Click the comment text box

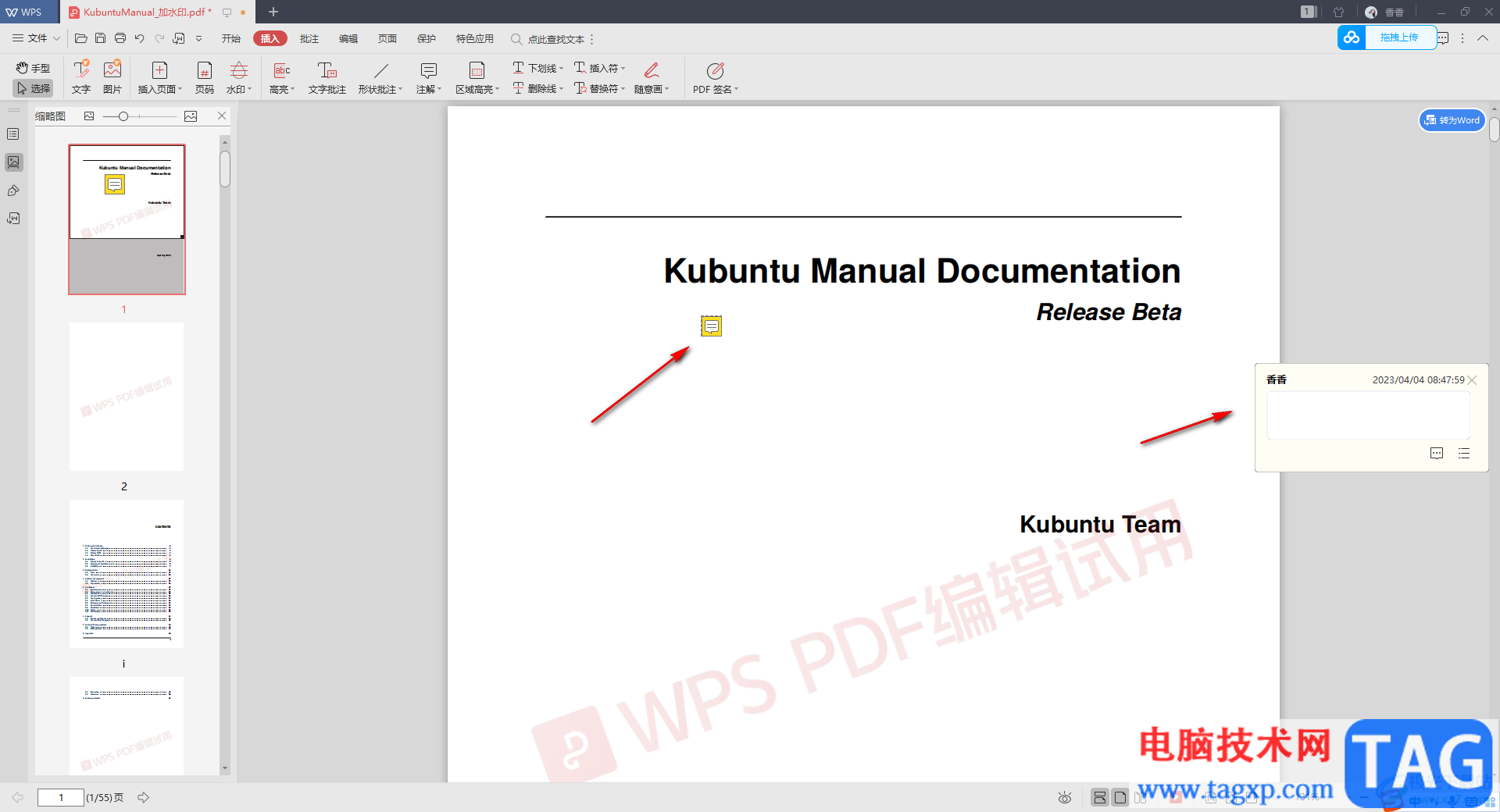pyautogui.click(x=1368, y=415)
